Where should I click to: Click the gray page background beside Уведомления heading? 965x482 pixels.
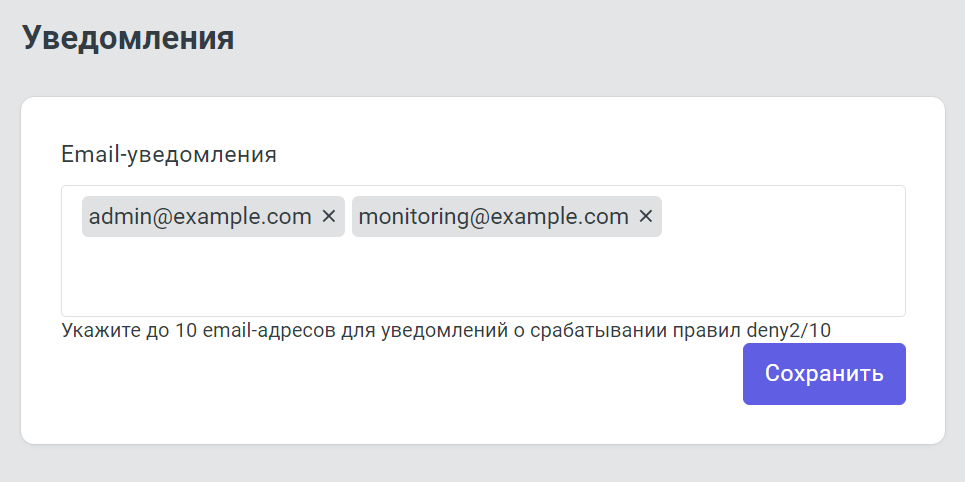(600, 40)
